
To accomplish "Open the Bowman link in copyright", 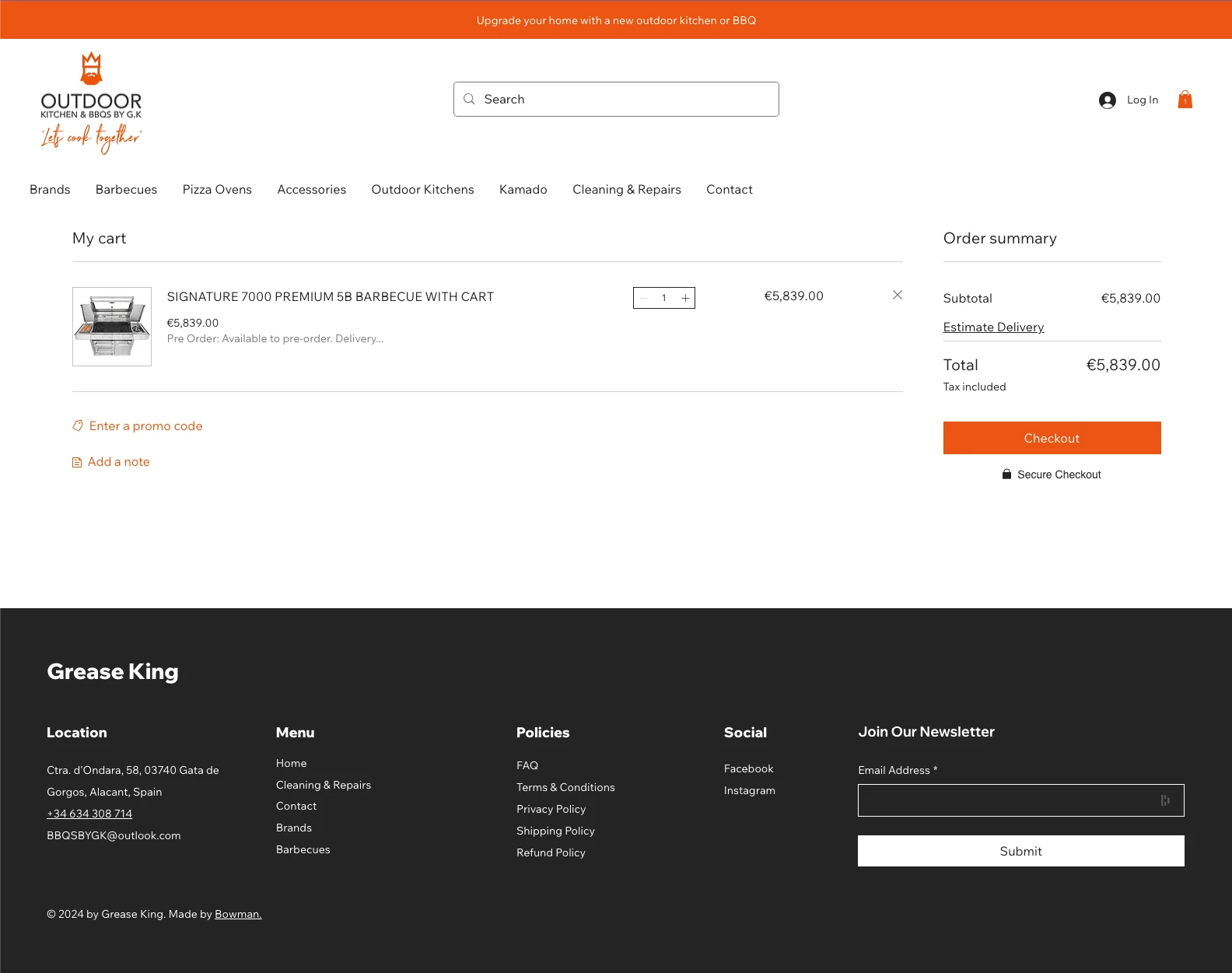I will [238, 914].
